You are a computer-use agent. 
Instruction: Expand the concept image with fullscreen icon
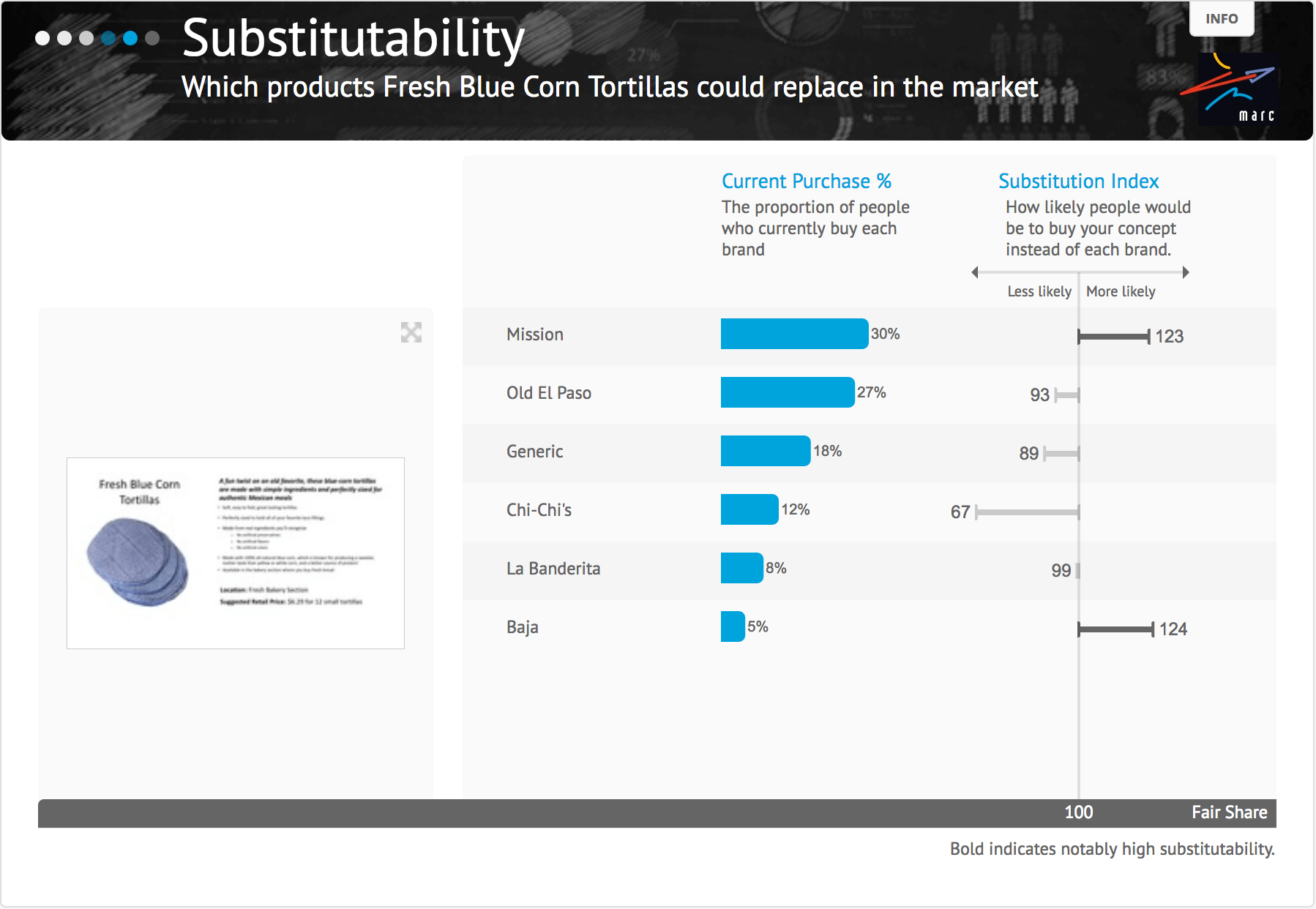click(411, 332)
